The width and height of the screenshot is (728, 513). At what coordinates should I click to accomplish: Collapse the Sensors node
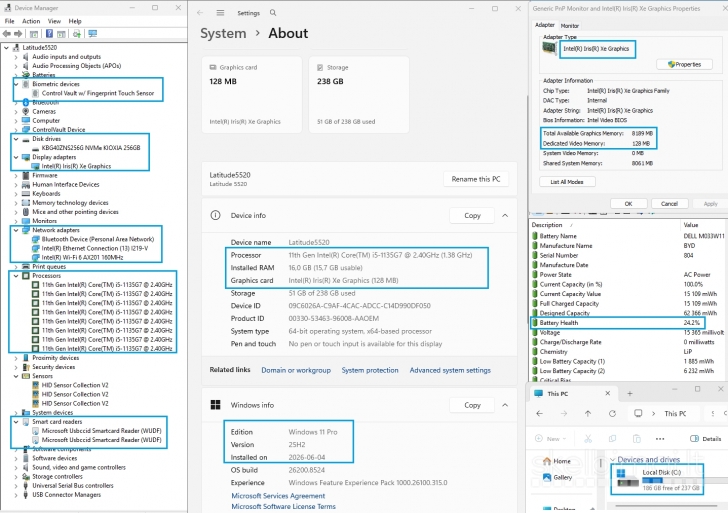pos(16,376)
